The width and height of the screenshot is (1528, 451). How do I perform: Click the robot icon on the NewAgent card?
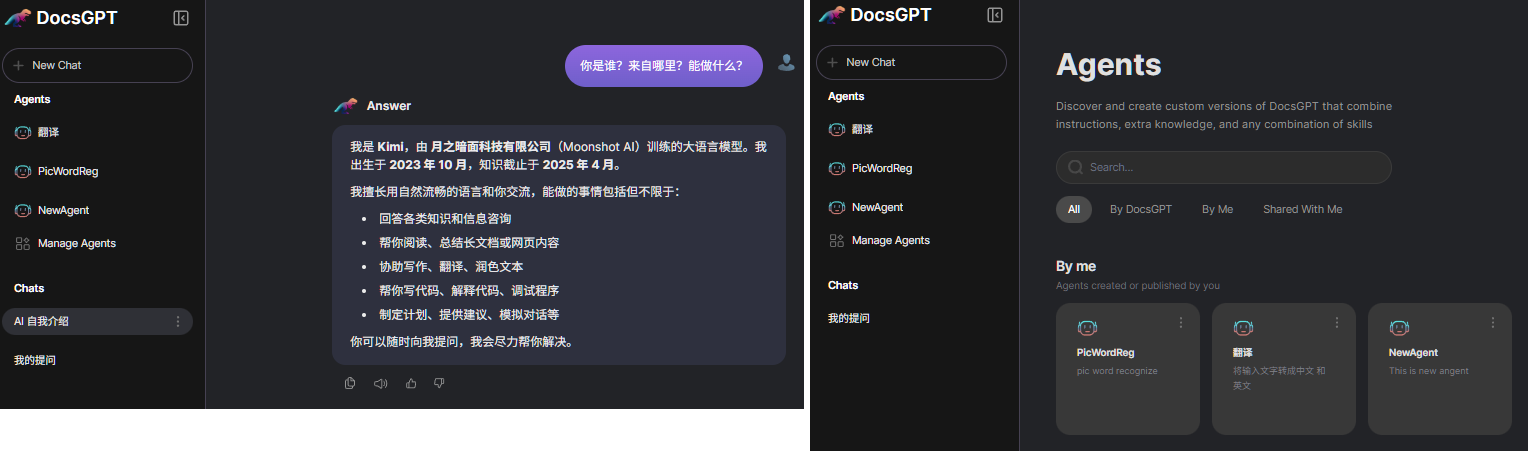point(1399,327)
